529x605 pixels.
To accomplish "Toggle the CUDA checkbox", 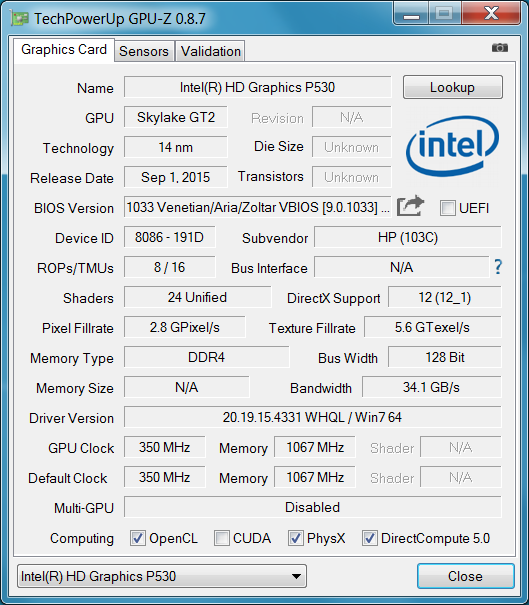I will [221, 538].
